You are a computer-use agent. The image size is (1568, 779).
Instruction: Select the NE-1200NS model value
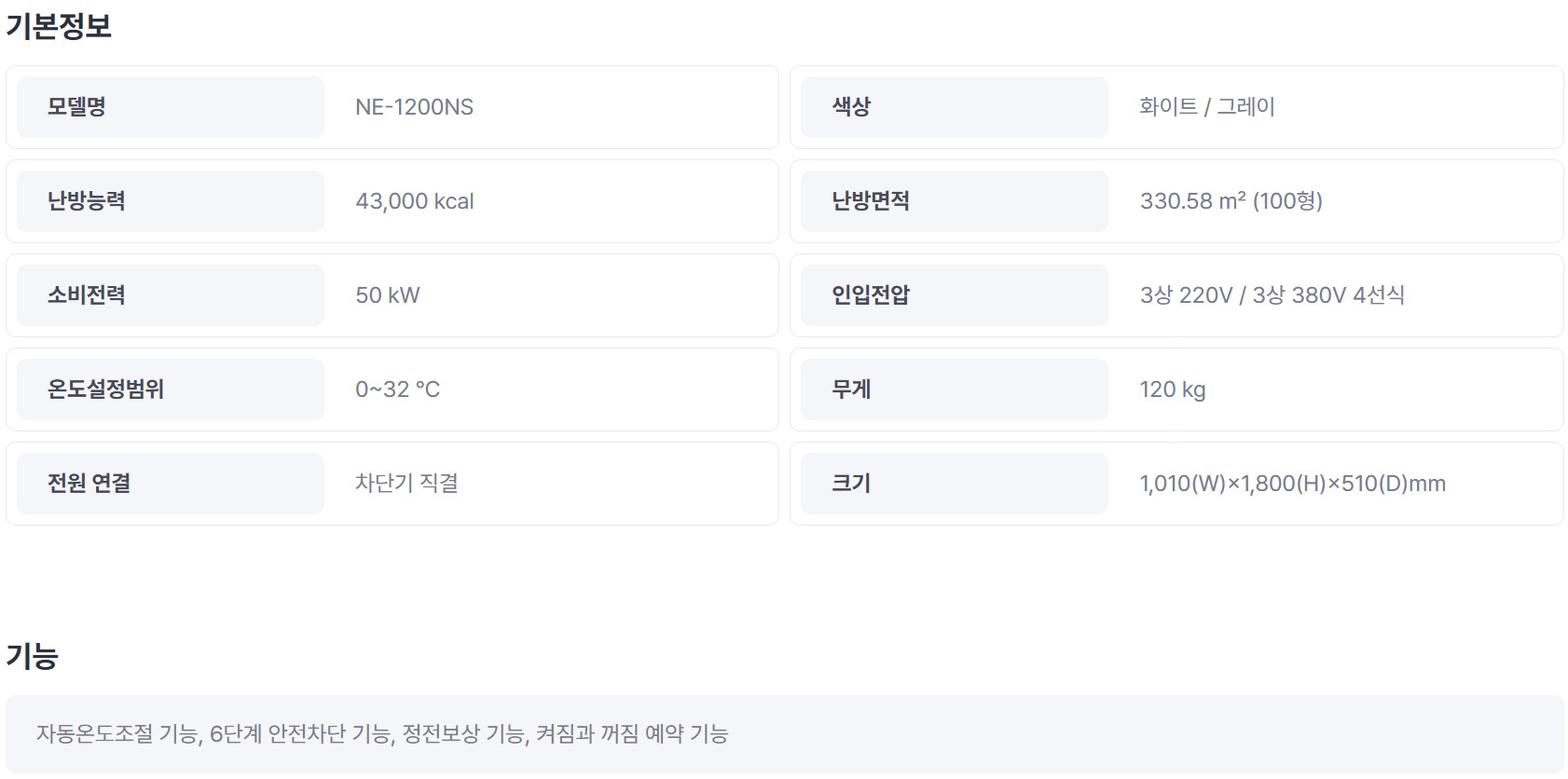point(414,107)
